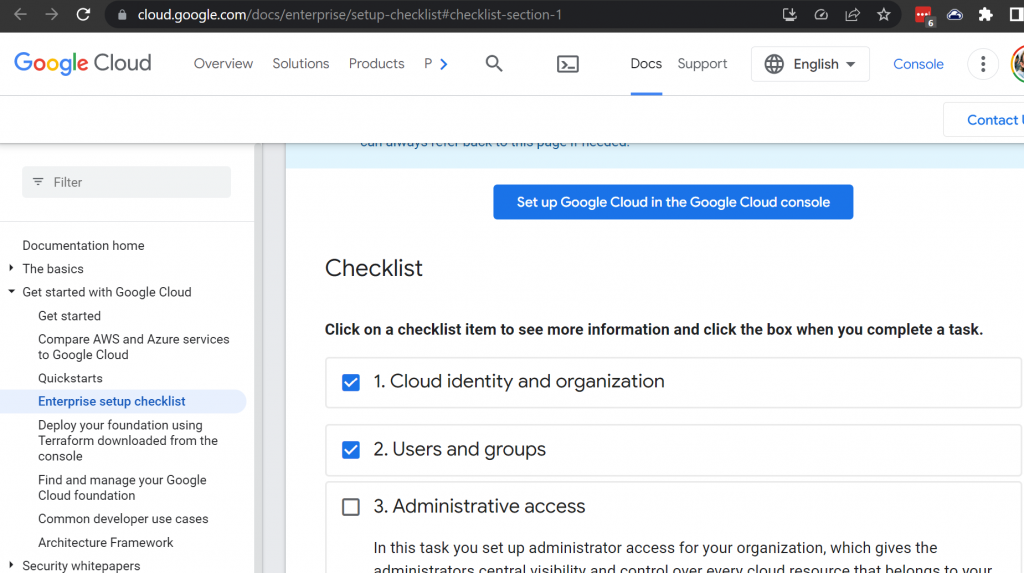
Task: Click The basics tree label
Action: pos(53,269)
